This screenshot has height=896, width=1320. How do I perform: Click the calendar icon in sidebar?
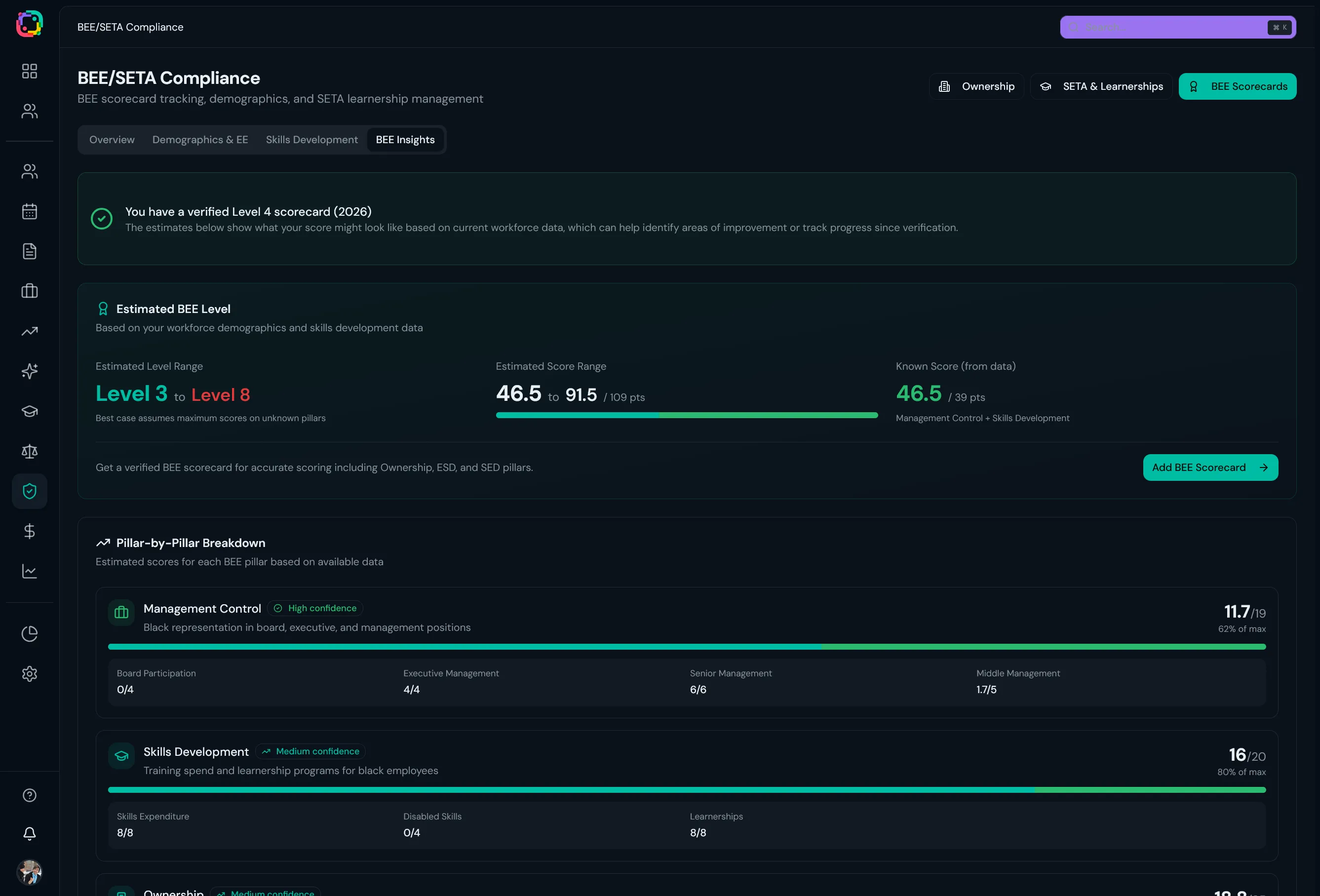click(30, 211)
